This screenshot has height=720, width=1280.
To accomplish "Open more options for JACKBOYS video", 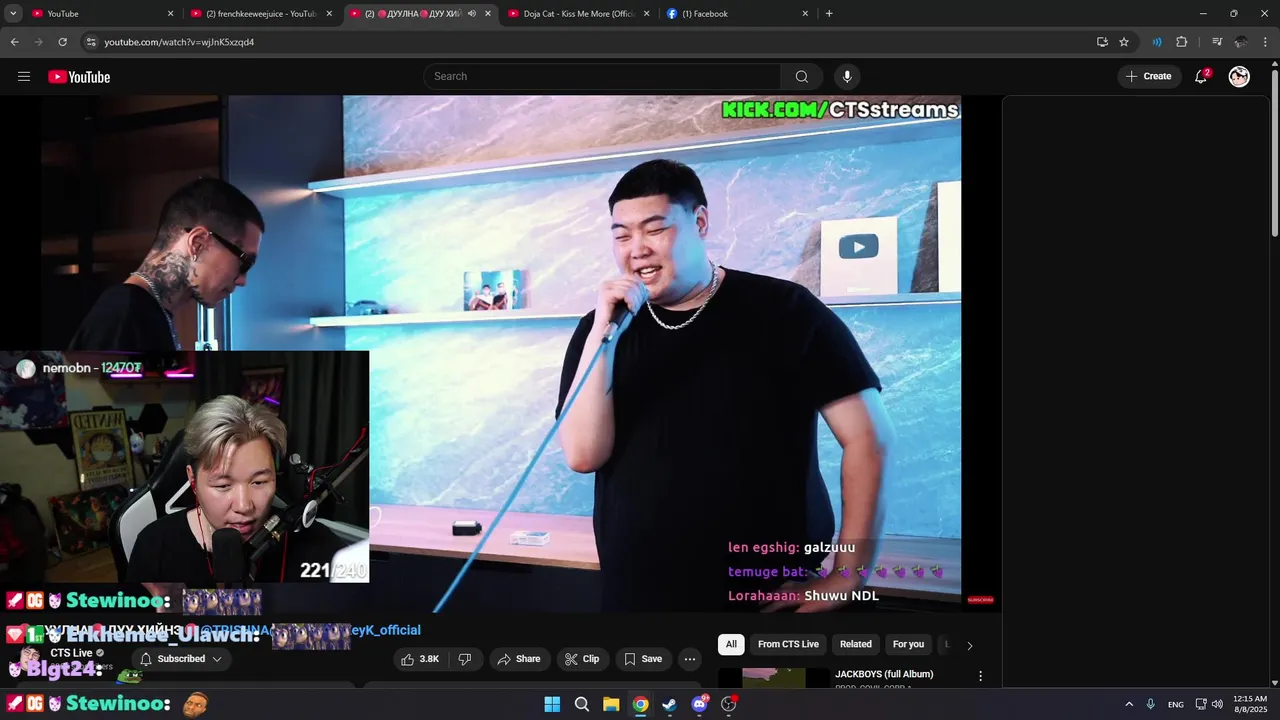I will coord(981,677).
